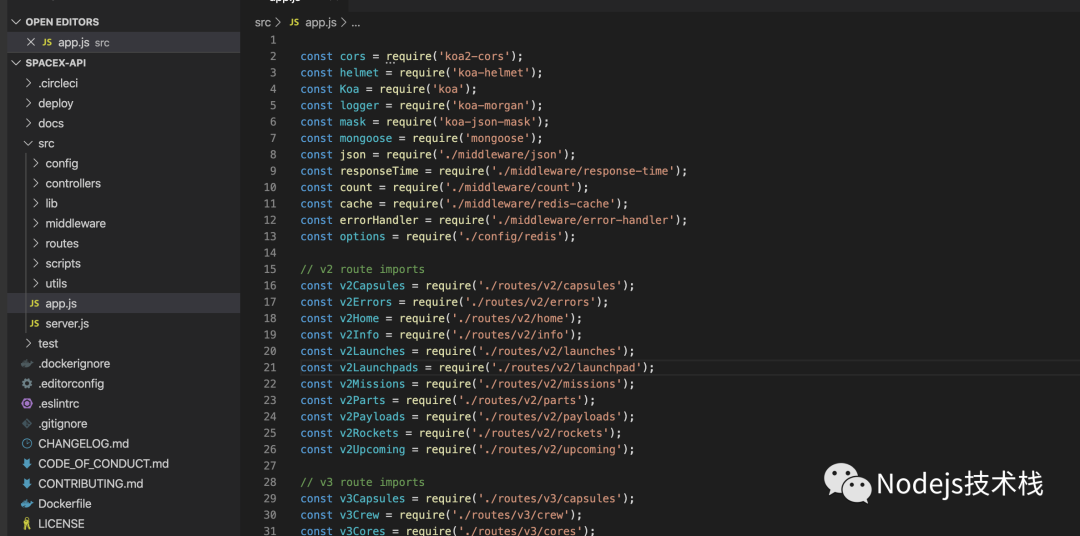Expand the deploy folder
1080x536 pixels.
[28, 103]
